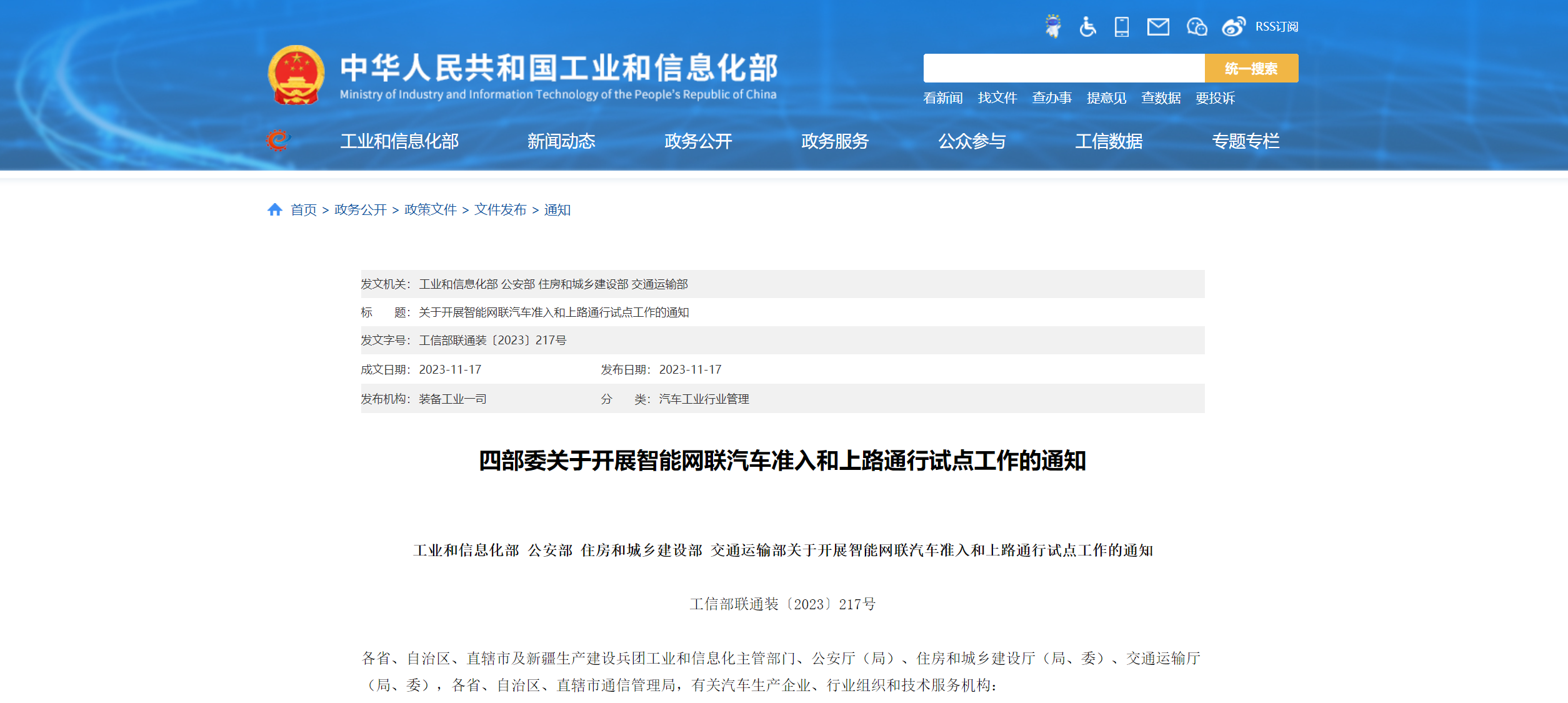The height and width of the screenshot is (703, 1568).
Task: Click the blue home icon in breadcrumb
Action: point(275,209)
